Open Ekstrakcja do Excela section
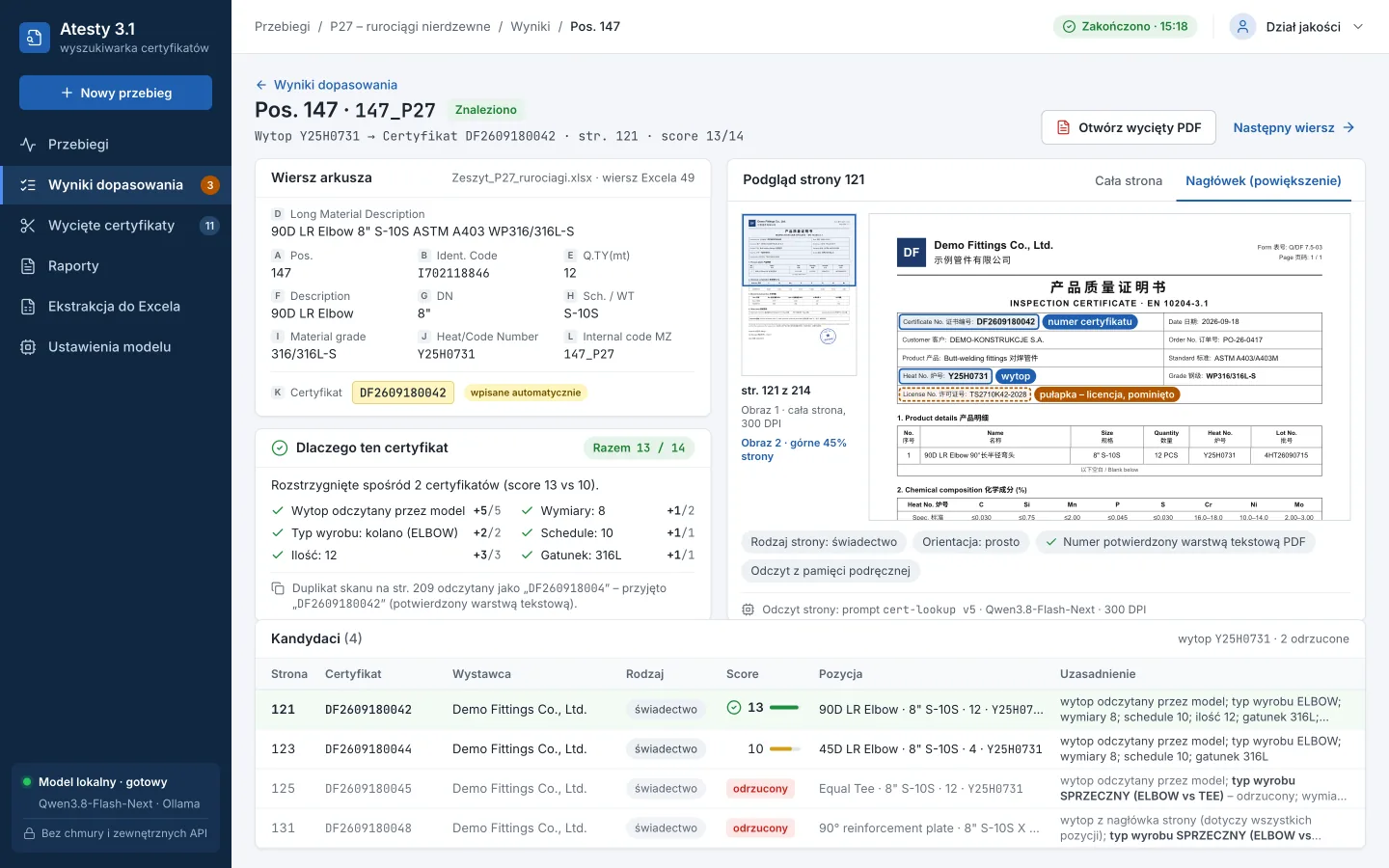 (x=116, y=307)
